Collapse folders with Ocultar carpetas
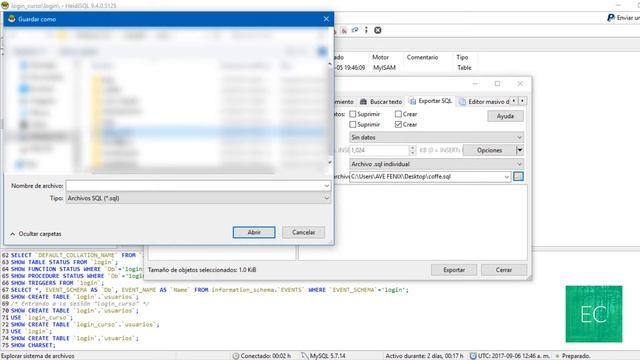The image size is (640, 360). (36, 234)
